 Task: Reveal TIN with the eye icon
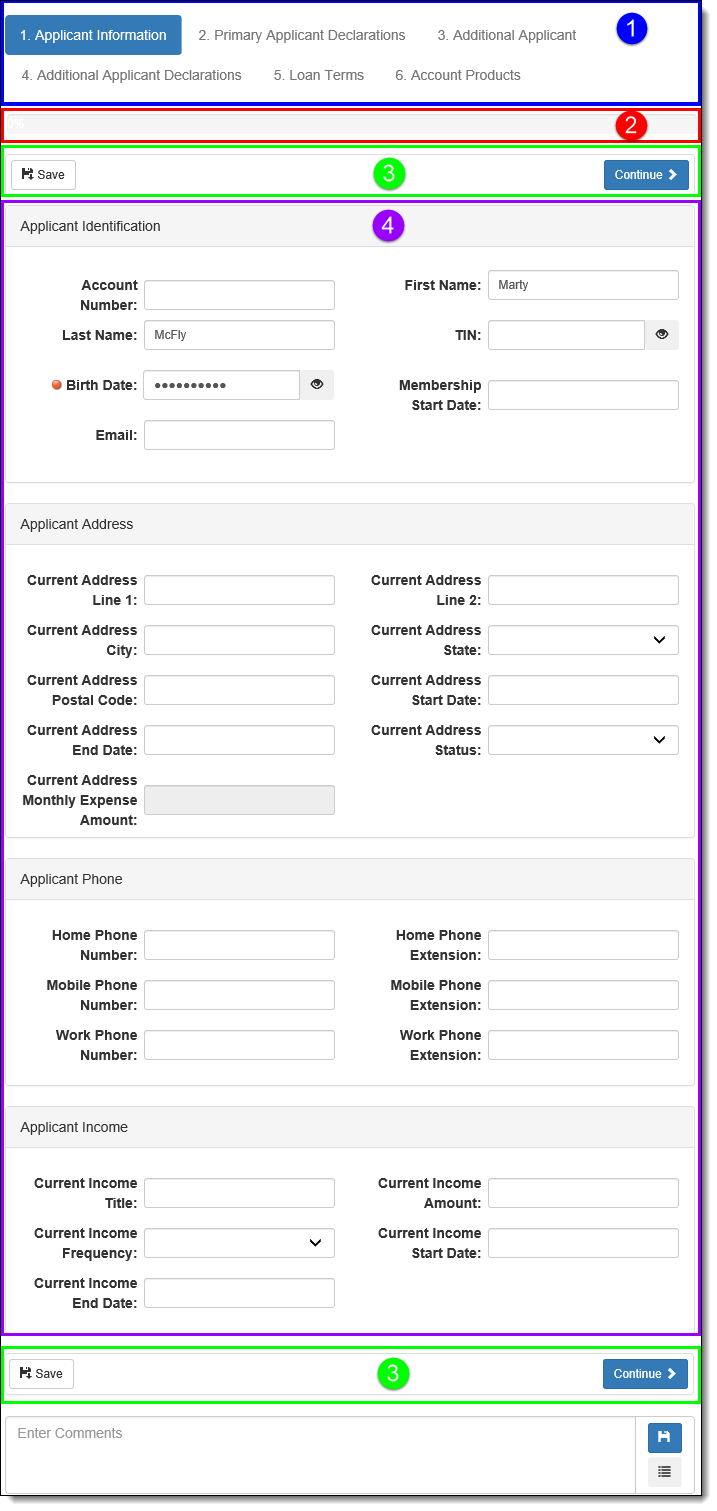click(x=661, y=335)
